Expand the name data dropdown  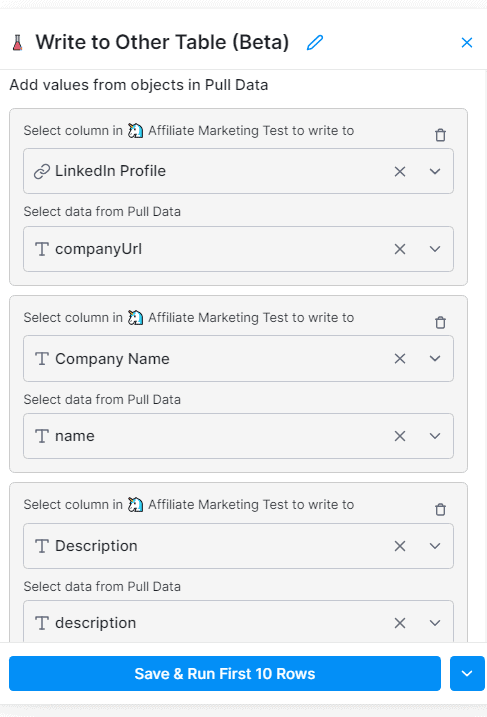(435, 436)
